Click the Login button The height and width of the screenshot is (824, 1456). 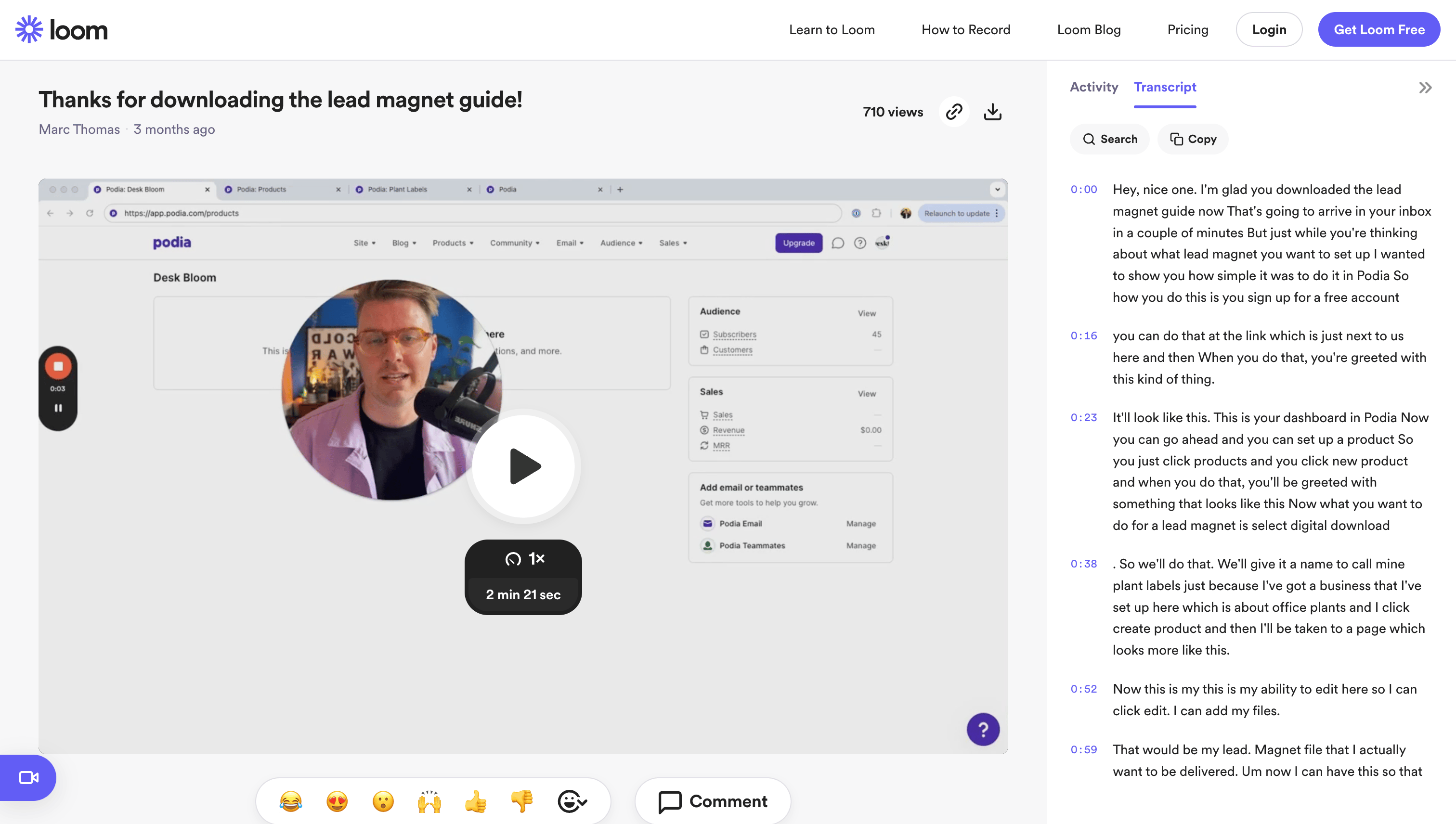pyautogui.click(x=1269, y=29)
